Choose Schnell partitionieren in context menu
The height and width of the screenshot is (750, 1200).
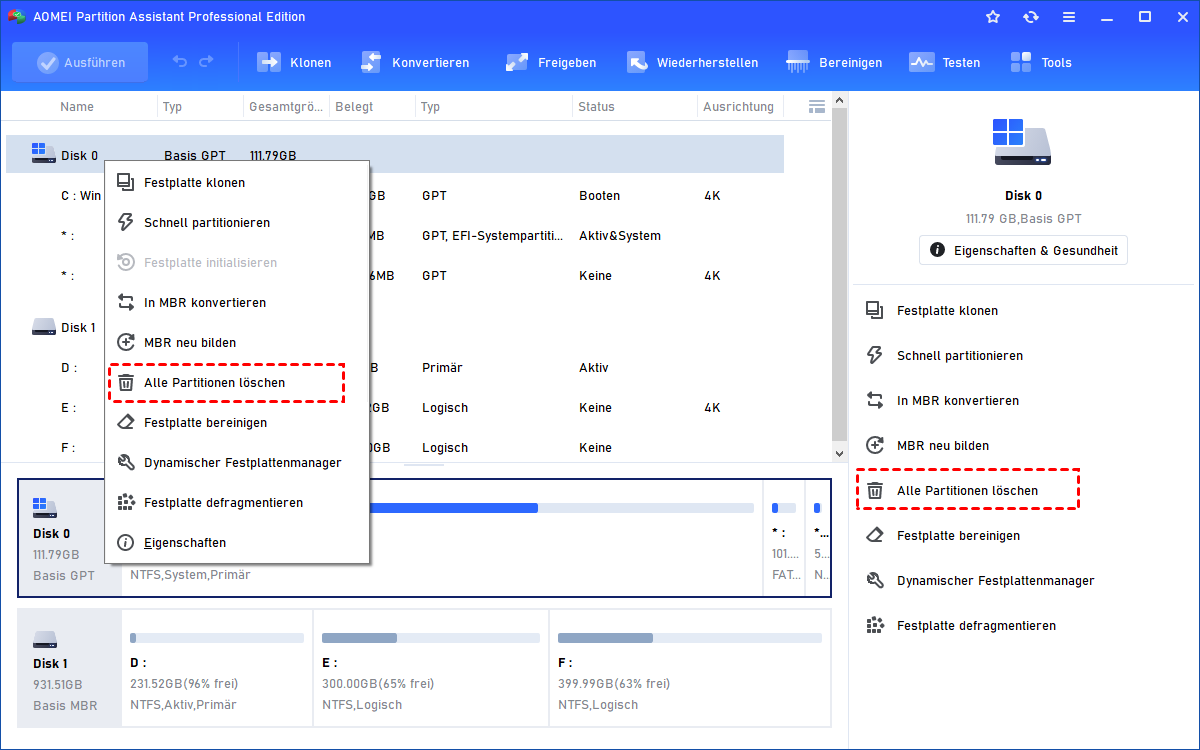(236, 222)
